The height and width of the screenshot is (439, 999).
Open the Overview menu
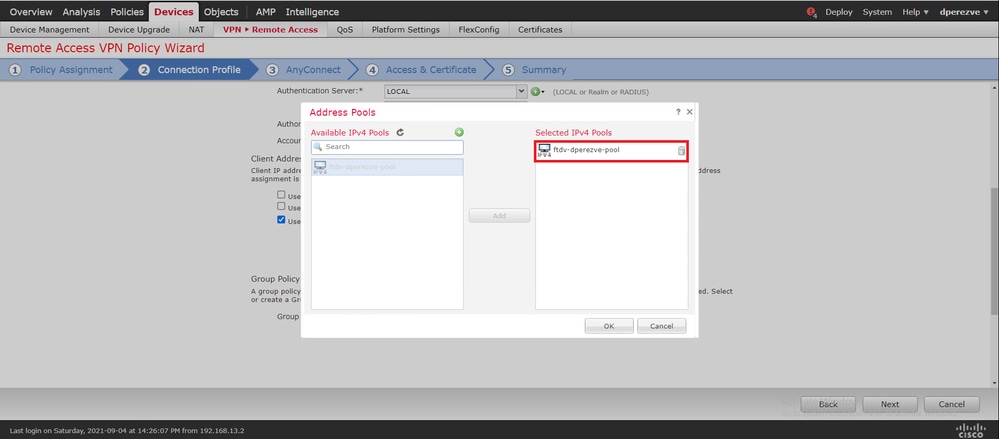31,12
